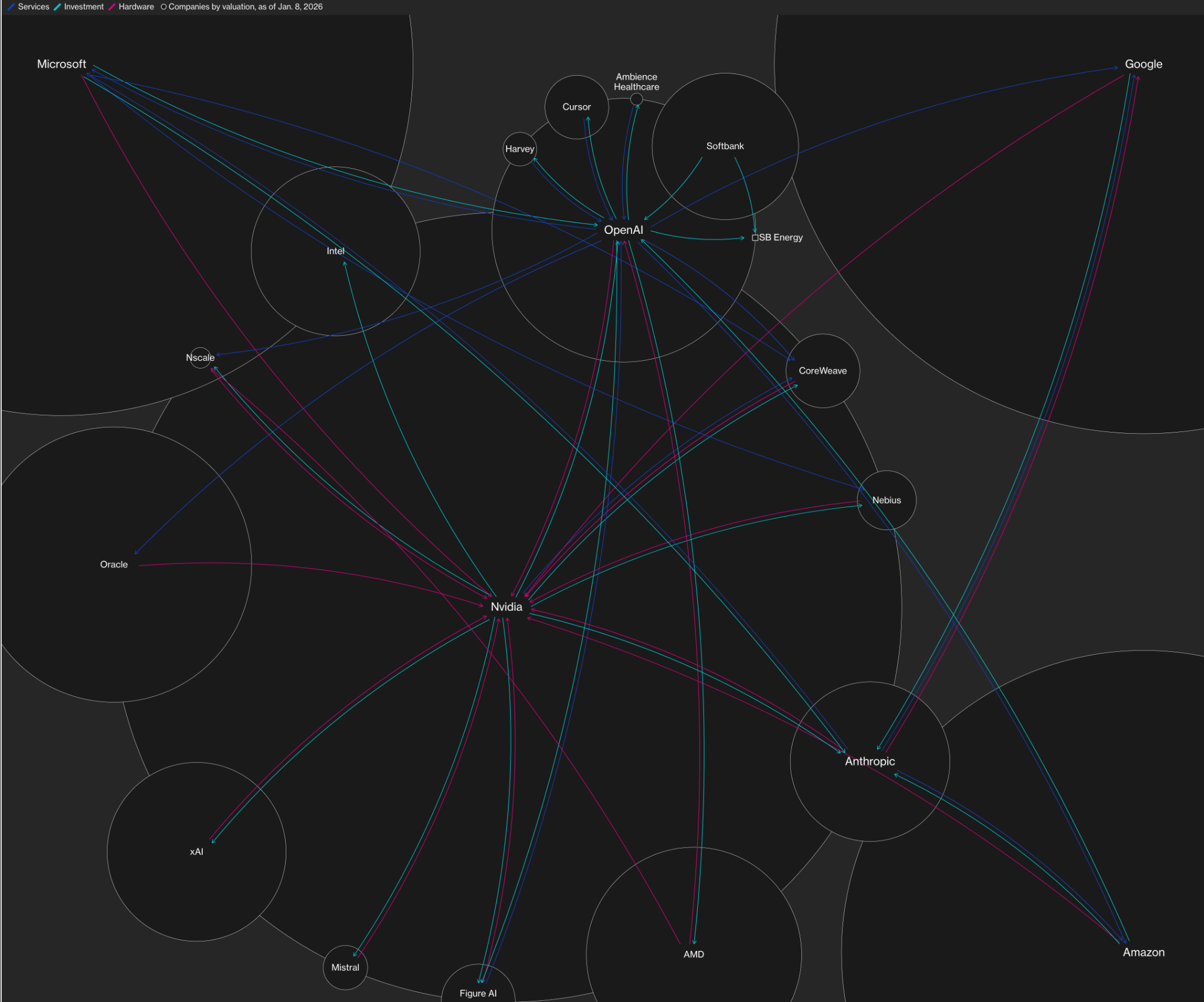Click the pink Hardware legend line
Screen dimensions: 1204x1002
112,7
